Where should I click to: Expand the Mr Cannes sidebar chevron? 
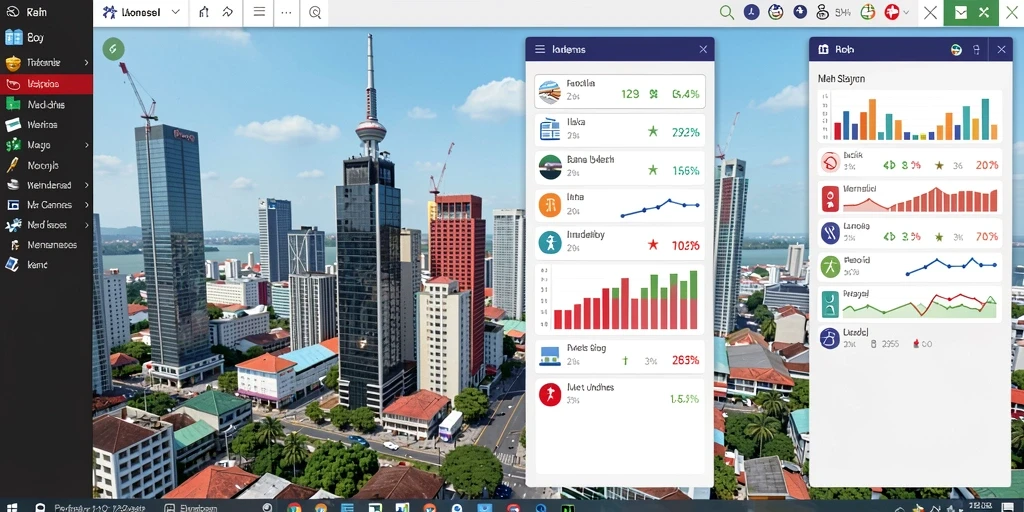(x=86, y=204)
